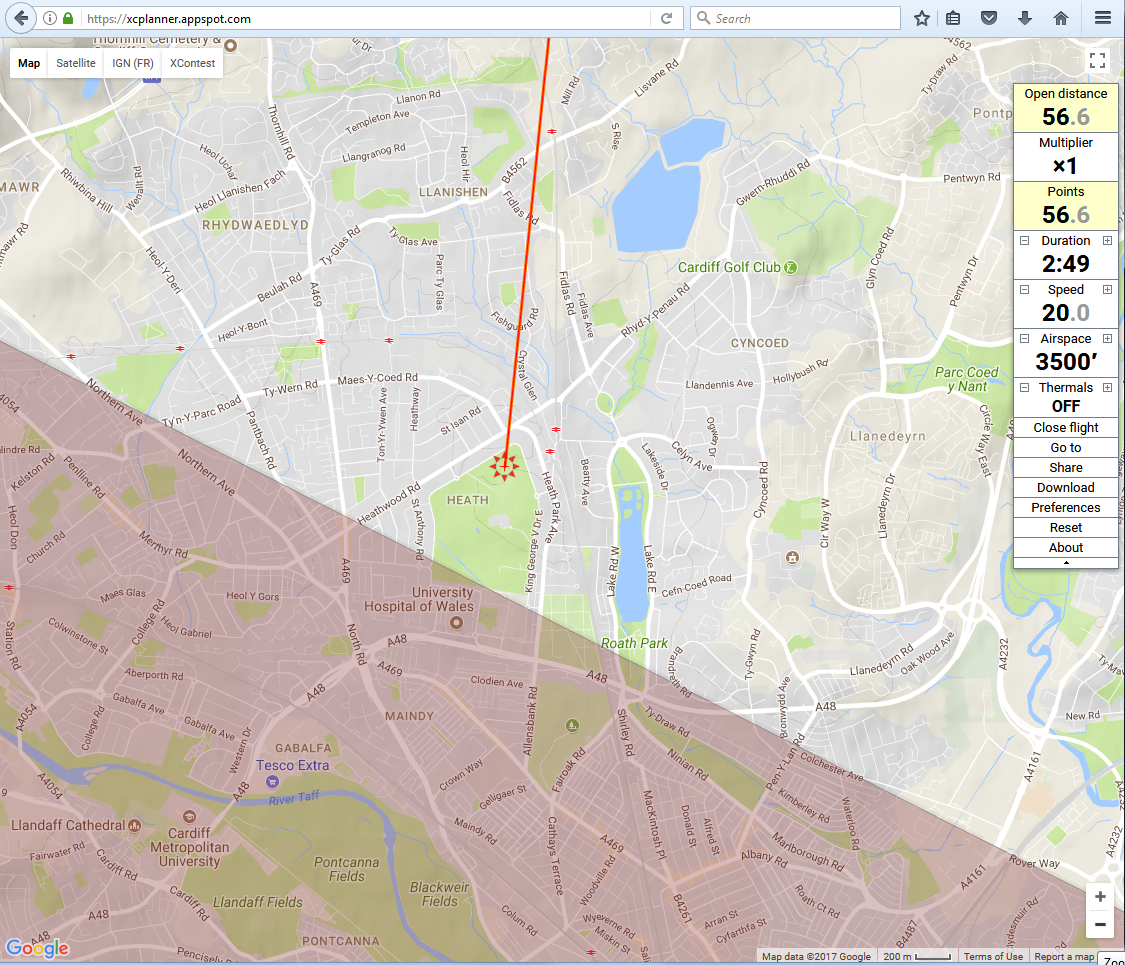
Task: Decrease the Duration value
Action: (x=1025, y=241)
